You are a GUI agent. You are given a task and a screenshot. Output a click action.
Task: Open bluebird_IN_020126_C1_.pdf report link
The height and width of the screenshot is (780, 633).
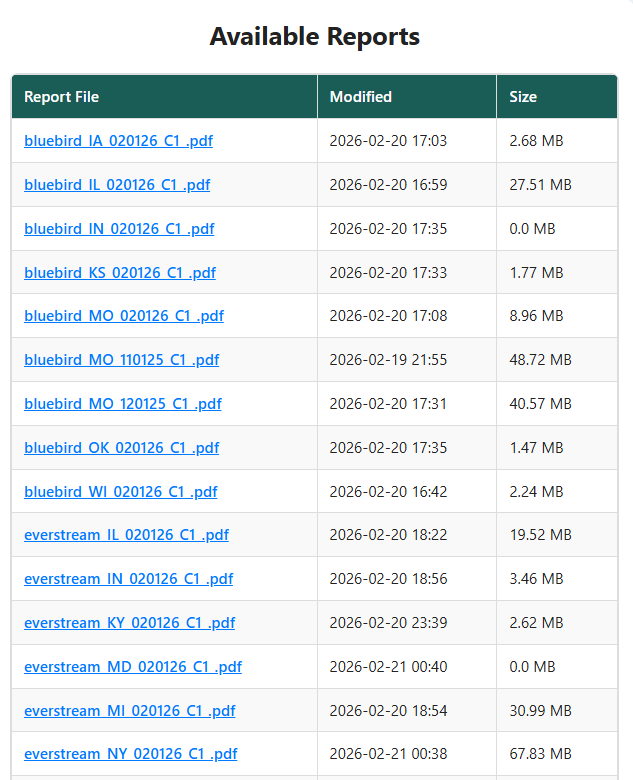click(x=119, y=229)
